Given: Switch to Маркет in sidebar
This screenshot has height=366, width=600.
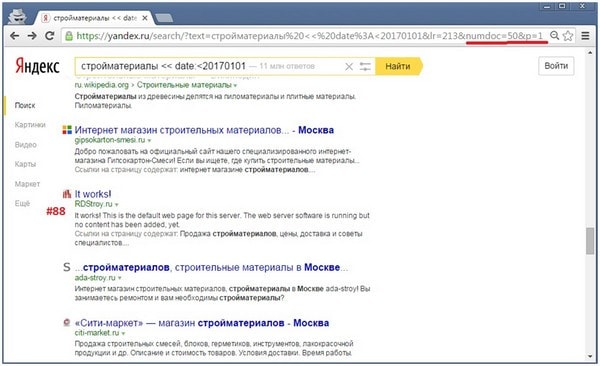Looking at the screenshot, I should 27,184.
